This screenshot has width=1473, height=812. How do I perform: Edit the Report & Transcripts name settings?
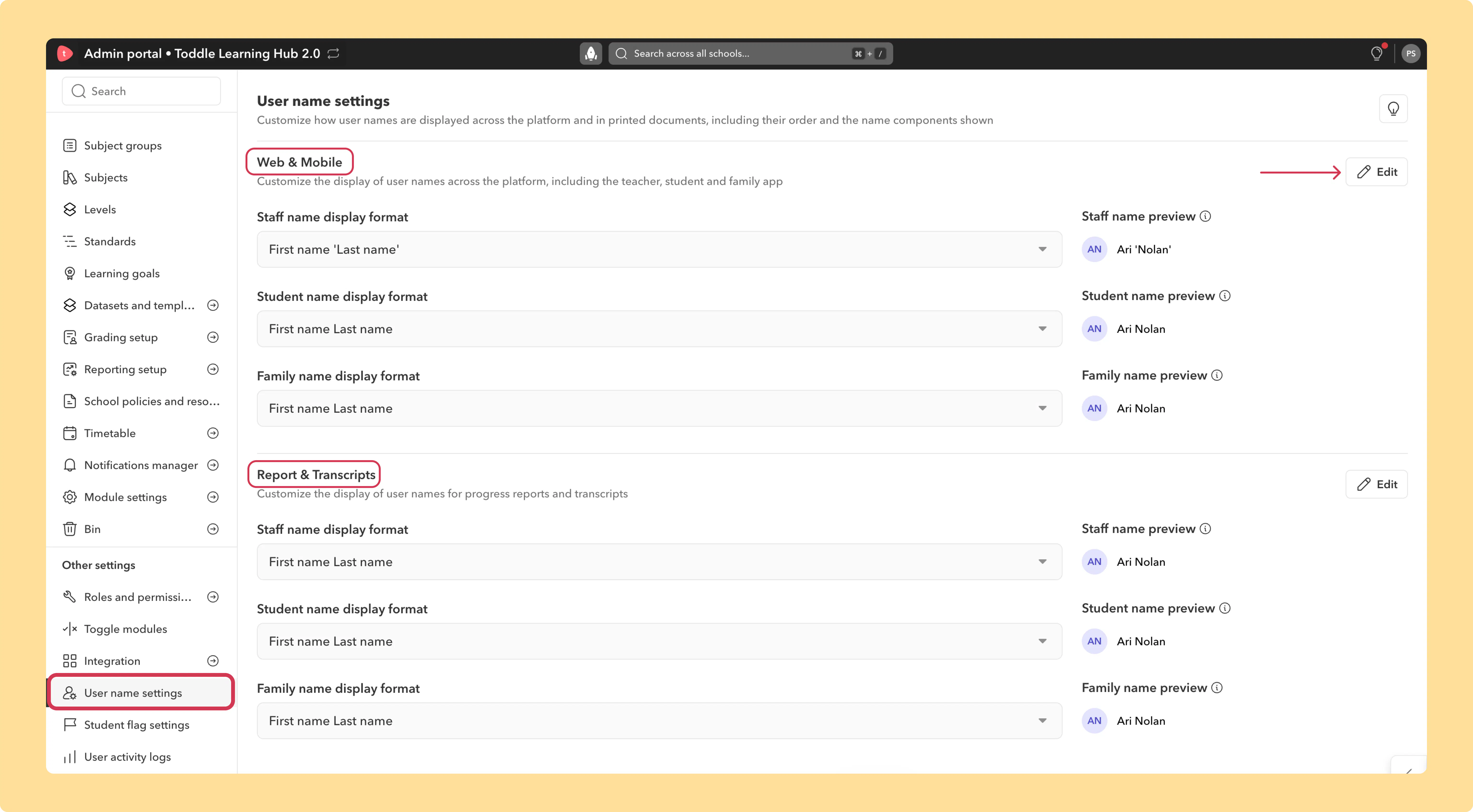1376,484
